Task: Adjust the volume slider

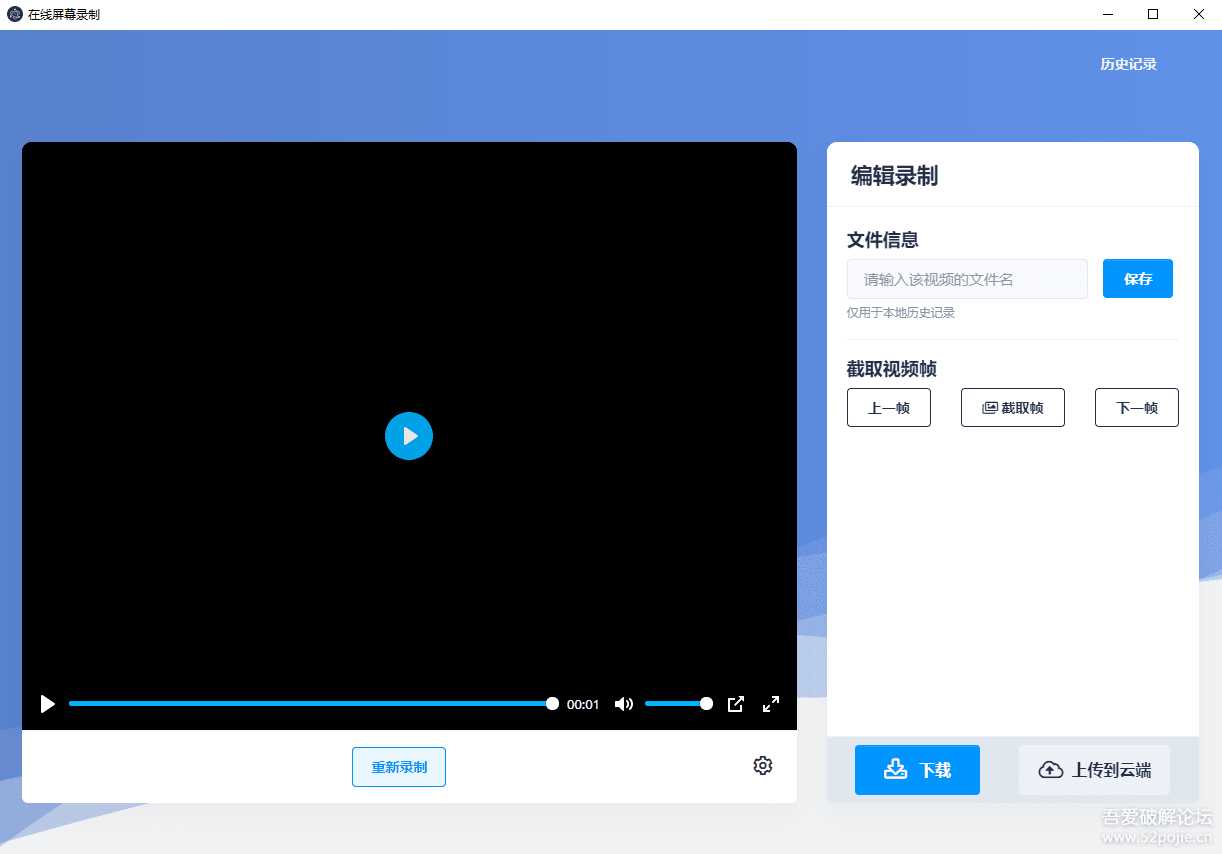Action: 678,704
